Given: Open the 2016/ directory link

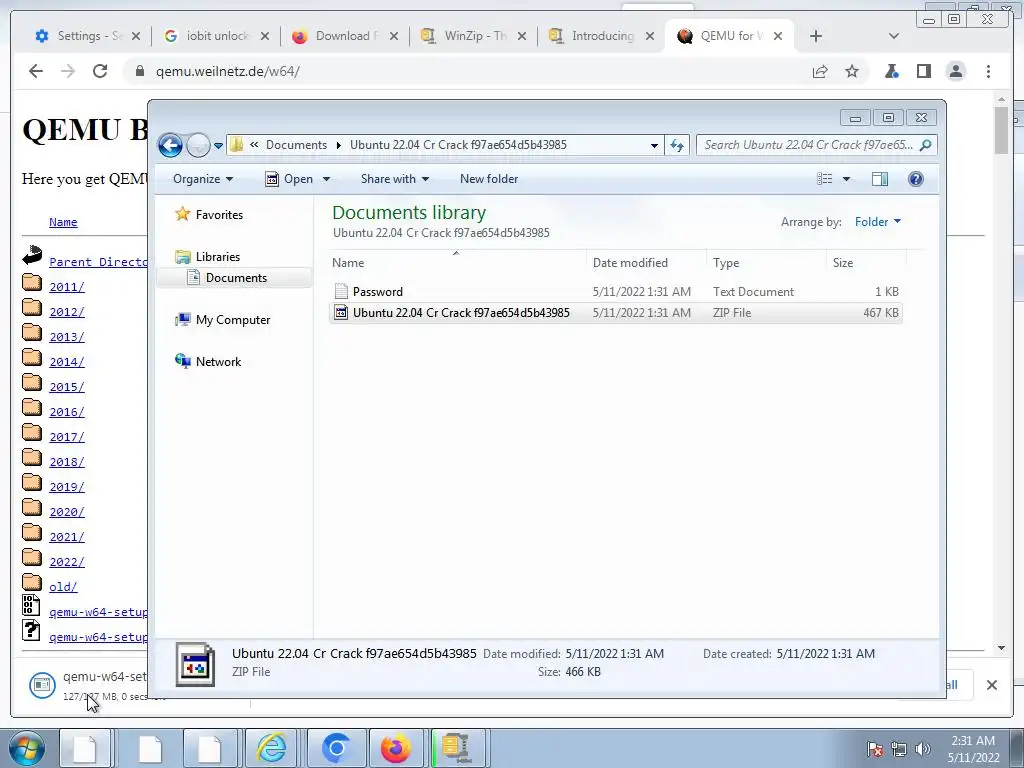Looking at the screenshot, I should coord(67,412).
